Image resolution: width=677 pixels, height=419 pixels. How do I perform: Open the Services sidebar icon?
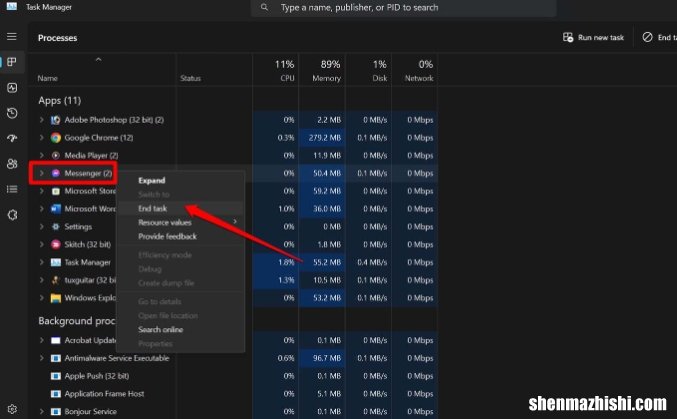click(12, 215)
